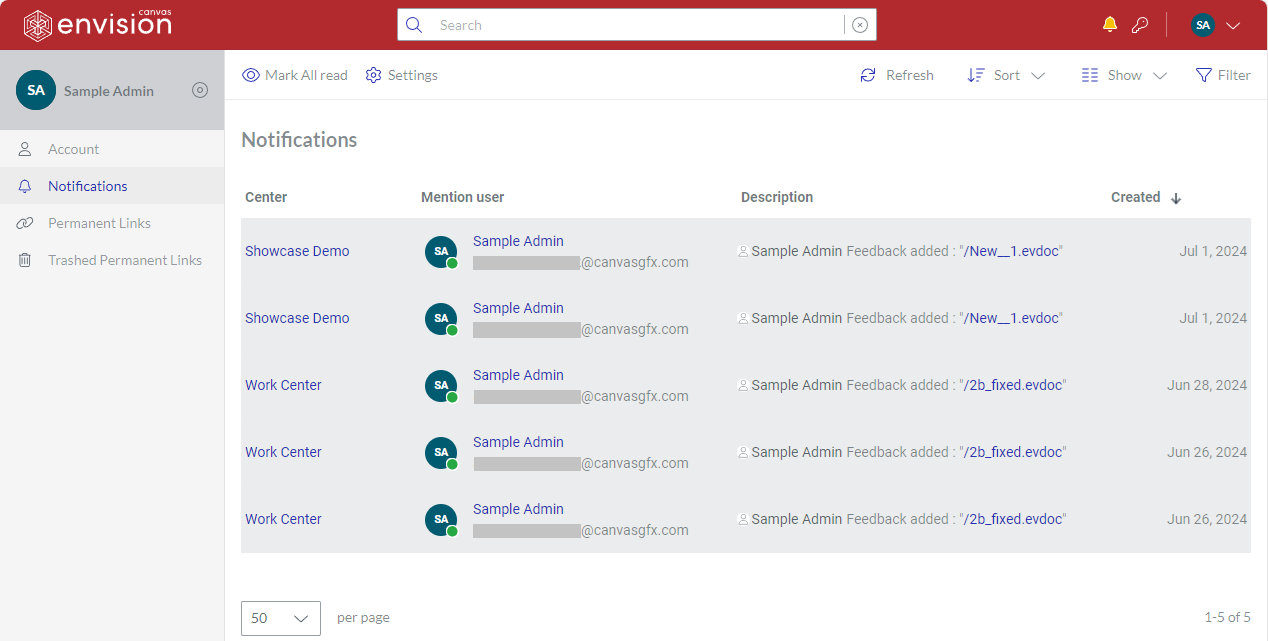The height and width of the screenshot is (641, 1268).
Task: Toggle the Created column sort arrow
Action: tap(1176, 197)
